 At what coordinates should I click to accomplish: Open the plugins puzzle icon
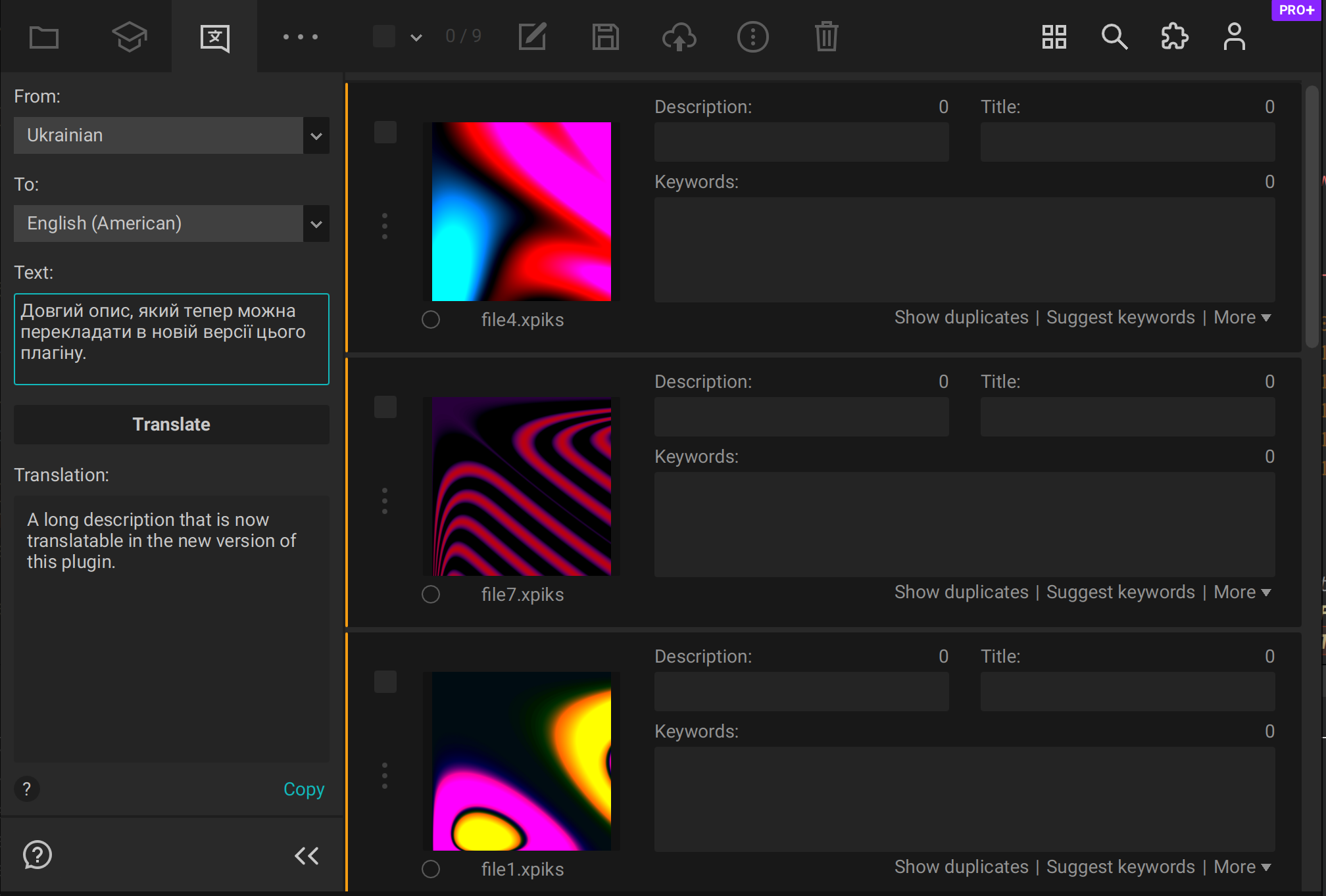click(1174, 37)
